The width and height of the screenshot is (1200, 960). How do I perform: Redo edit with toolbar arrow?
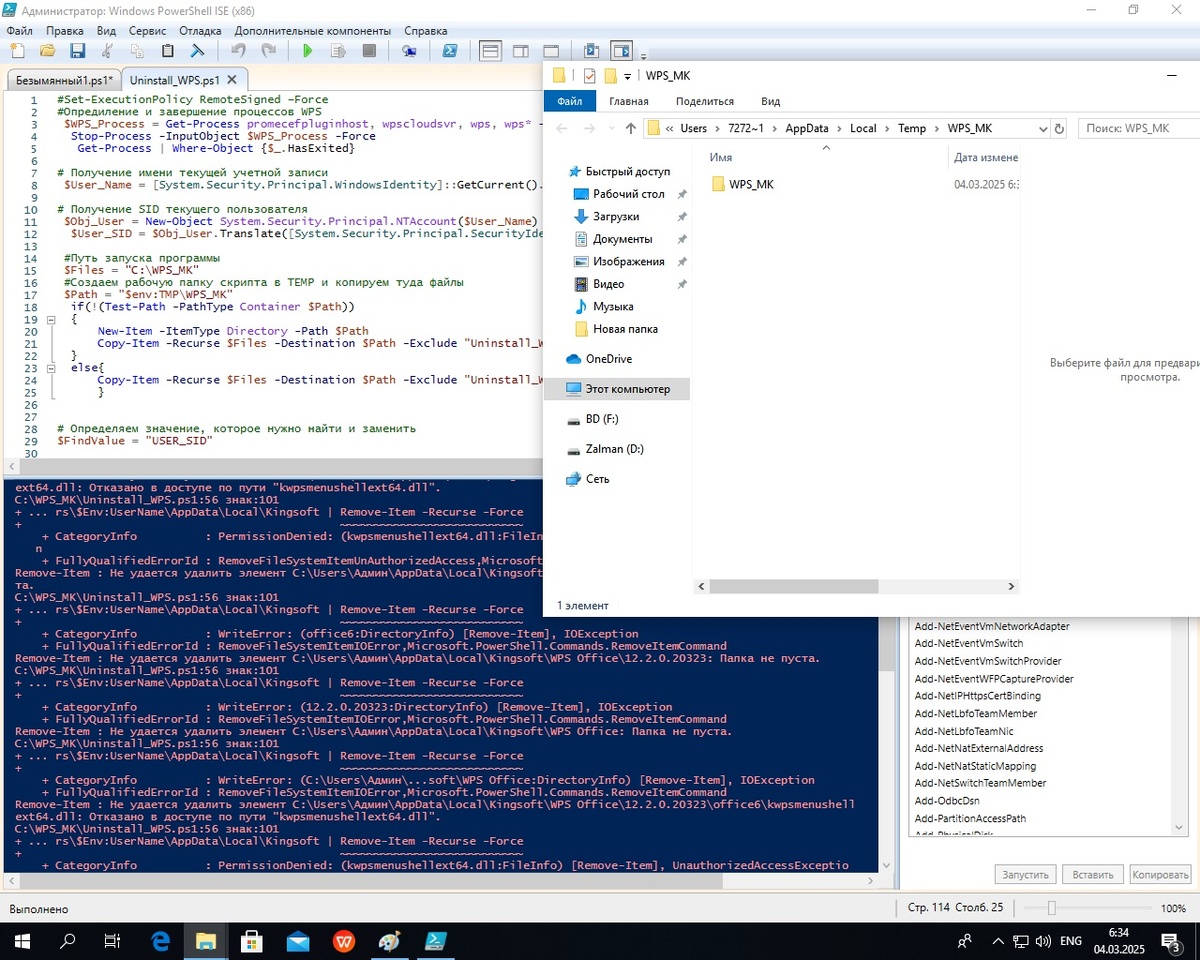point(268,50)
